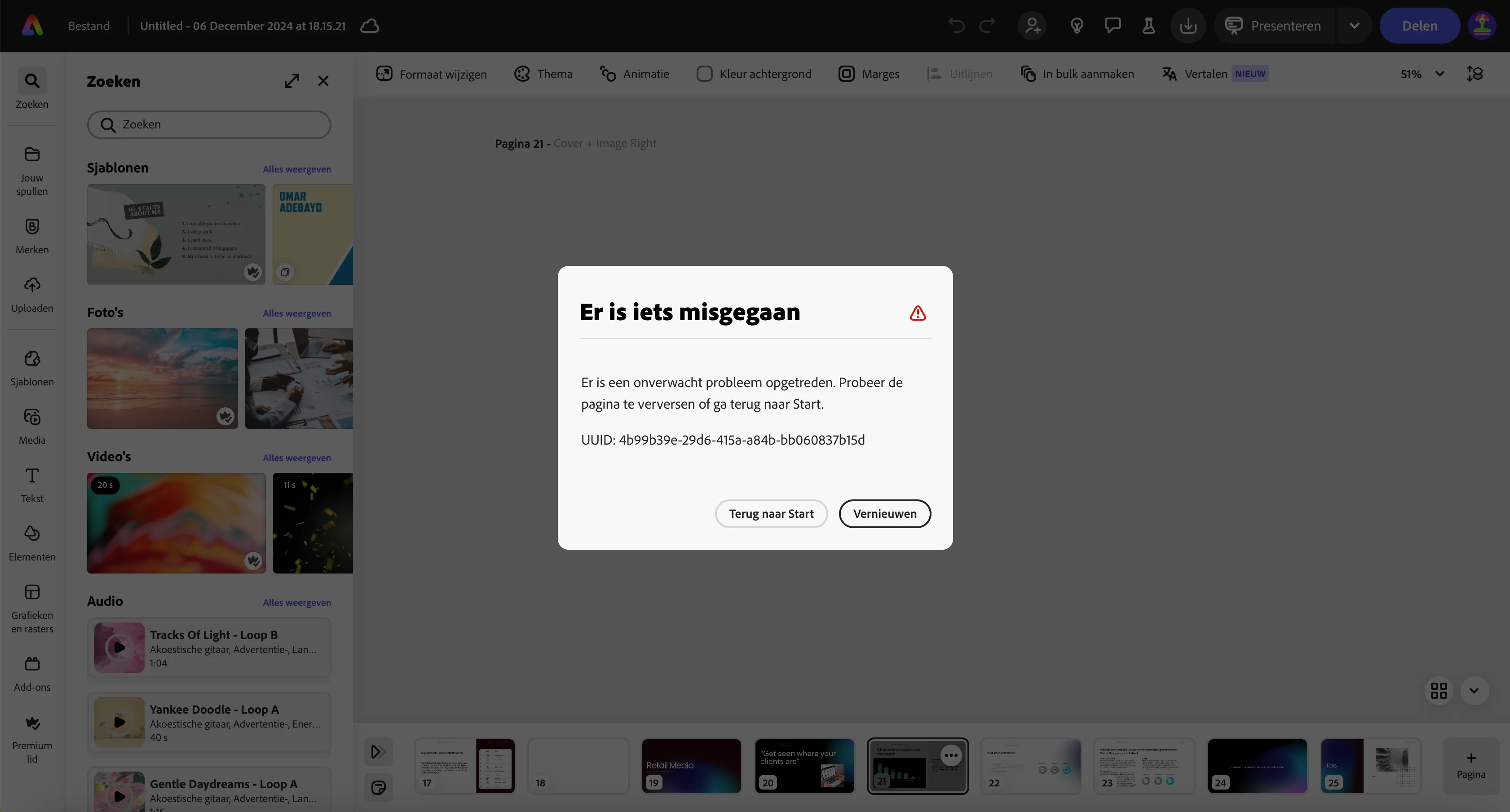1510x812 pixels.
Task: Toggle the grid view of pages
Action: click(1439, 691)
